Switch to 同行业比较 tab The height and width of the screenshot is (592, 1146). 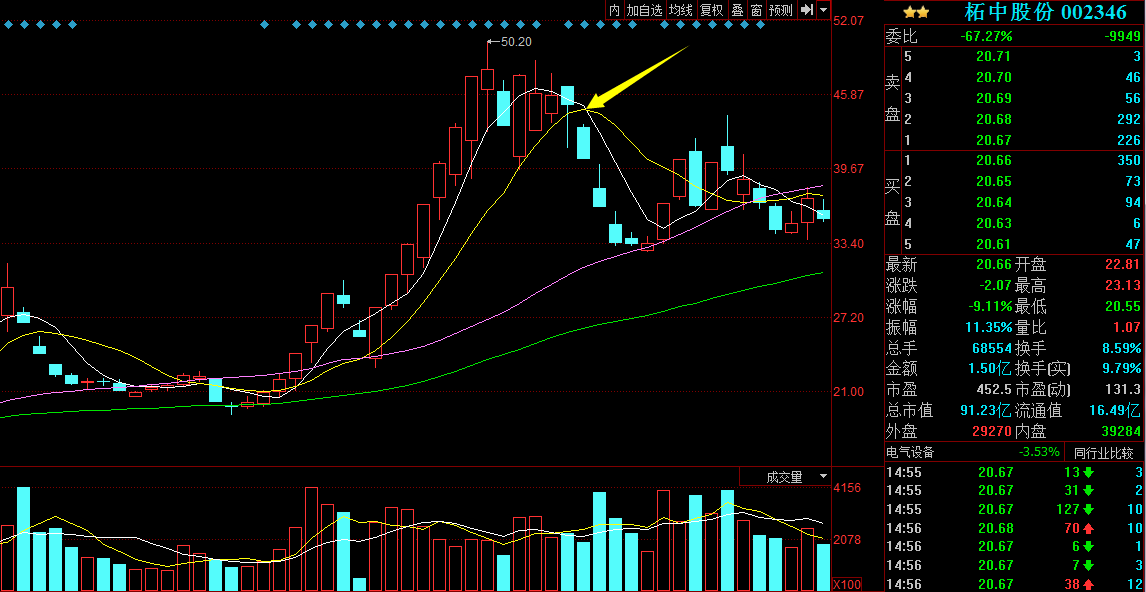point(1104,452)
